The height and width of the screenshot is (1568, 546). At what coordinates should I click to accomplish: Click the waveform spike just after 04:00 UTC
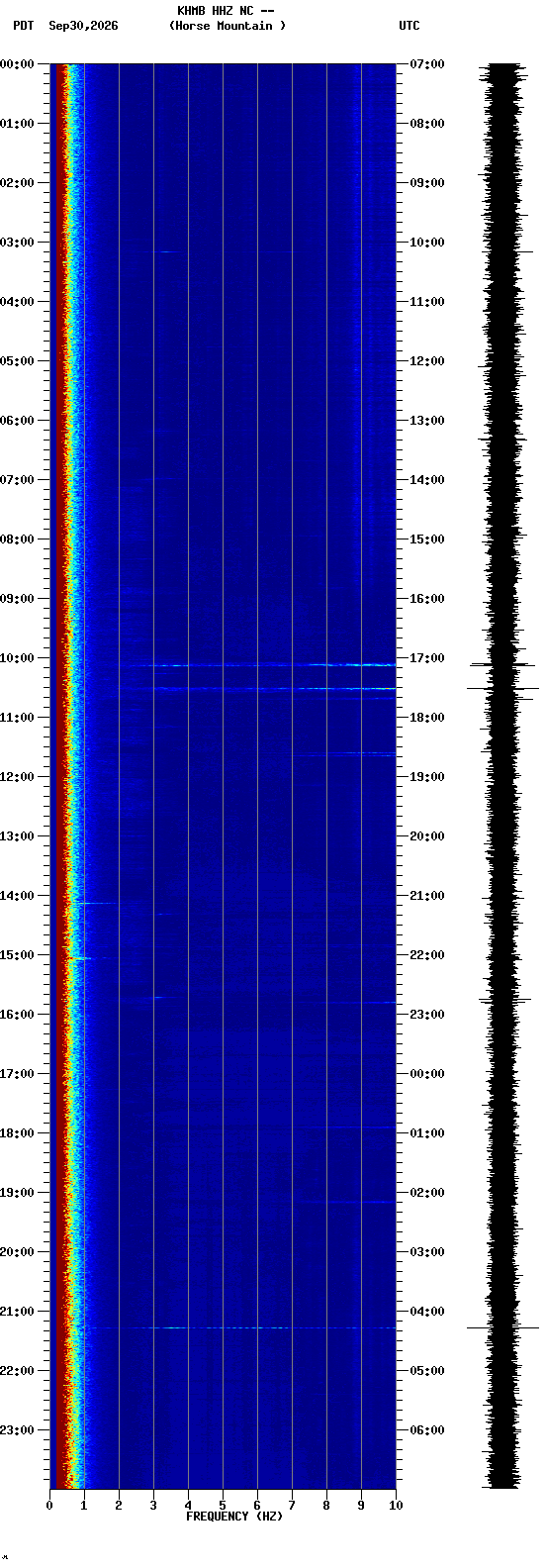tap(502, 1327)
